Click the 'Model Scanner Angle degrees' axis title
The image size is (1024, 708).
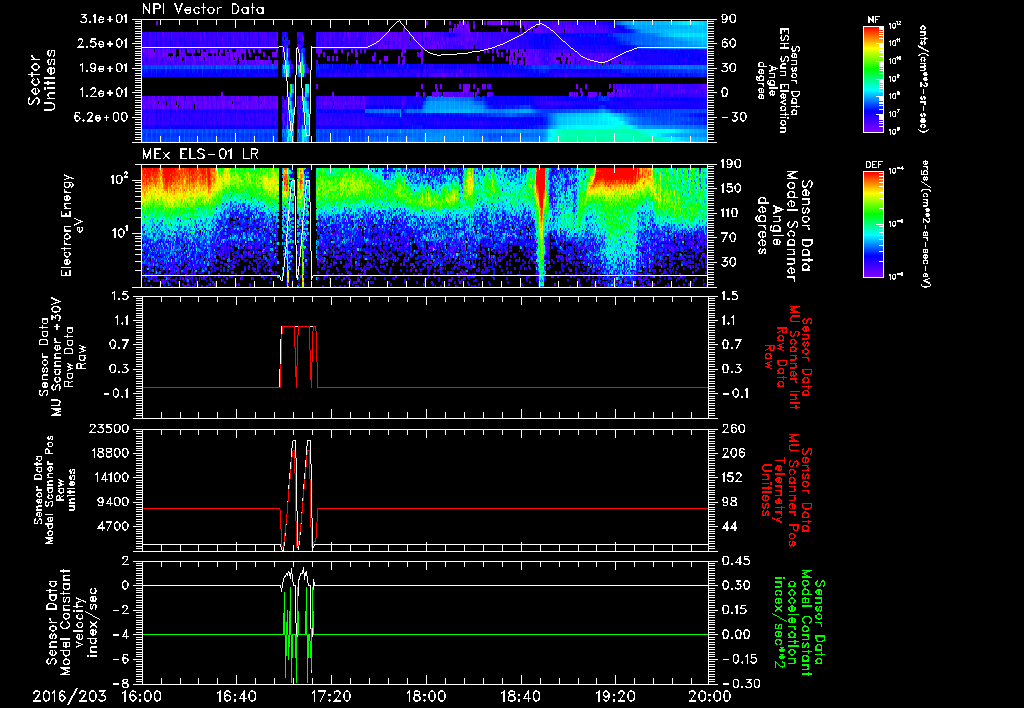click(784, 226)
